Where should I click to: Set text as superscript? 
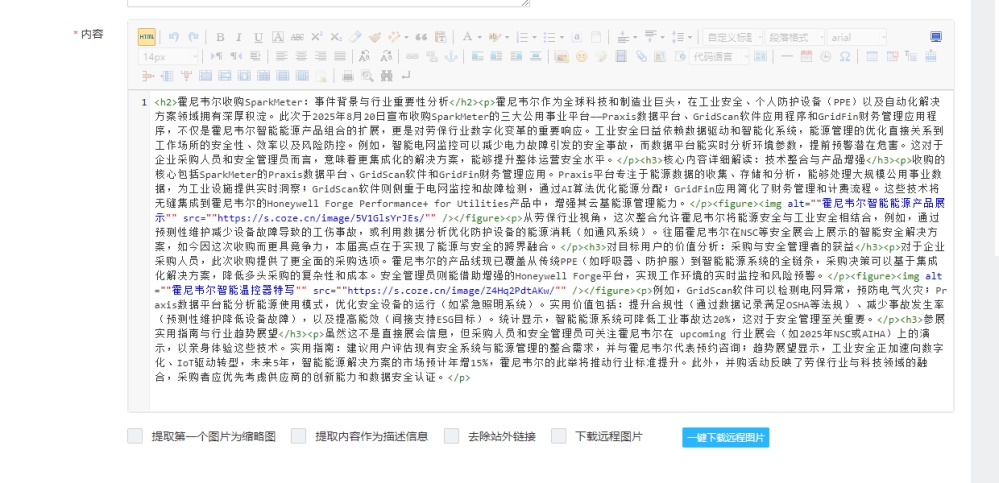point(317,37)
